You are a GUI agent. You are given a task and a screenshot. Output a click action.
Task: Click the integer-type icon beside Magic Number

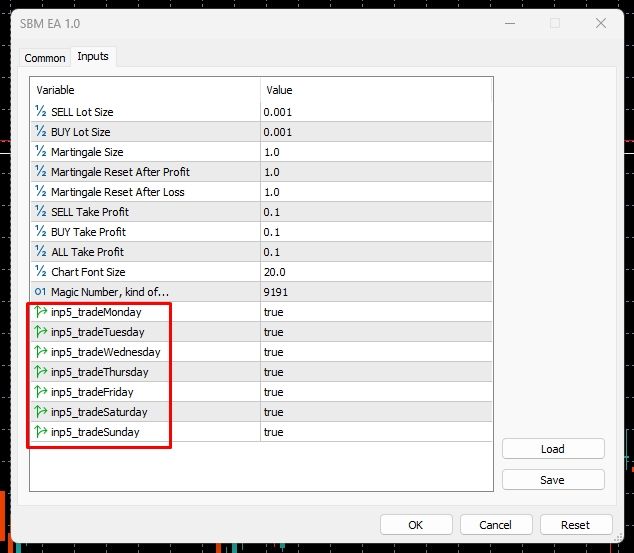[x=40, y=291]
